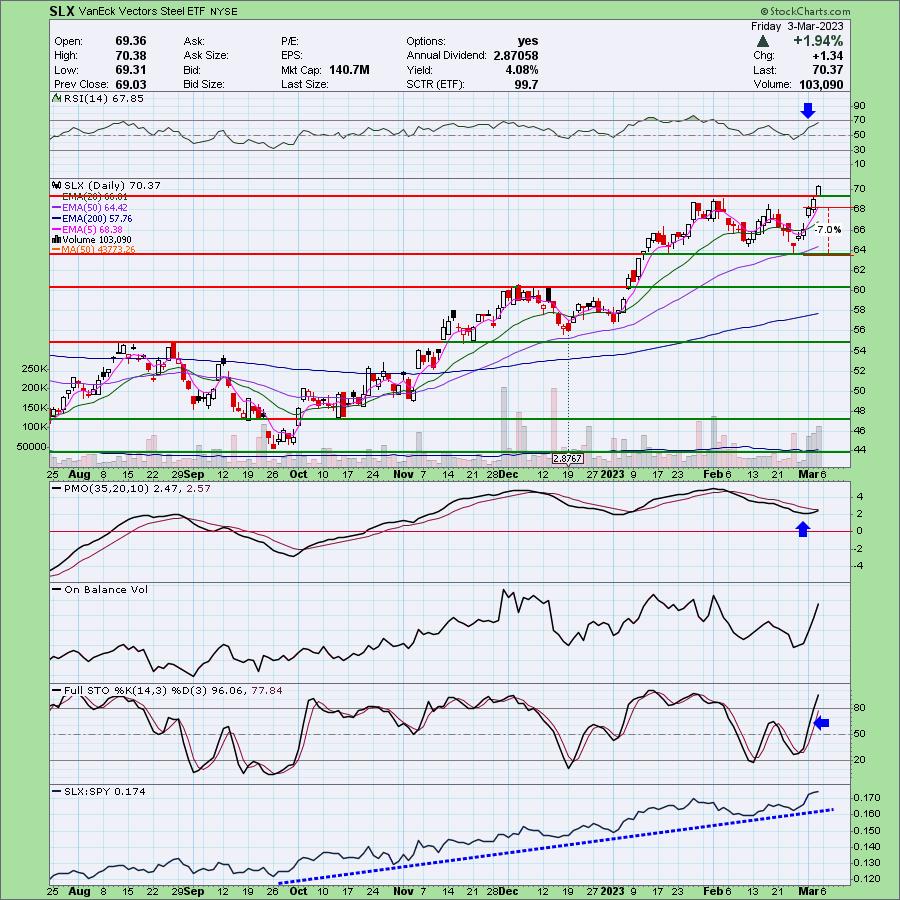Click the -7.0% stop annotation label
The width and height of the screenshot is (900, 900).
click(828, 229)
